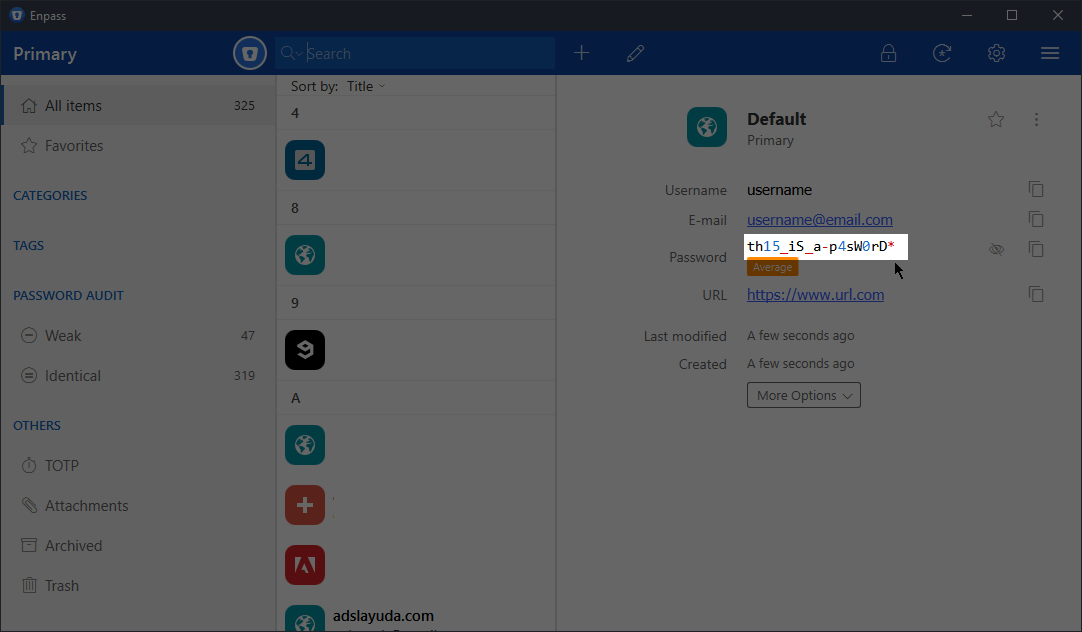The image size is (1082, 632).
Task: Open Primary vault selector
Action: click(45, 54)
